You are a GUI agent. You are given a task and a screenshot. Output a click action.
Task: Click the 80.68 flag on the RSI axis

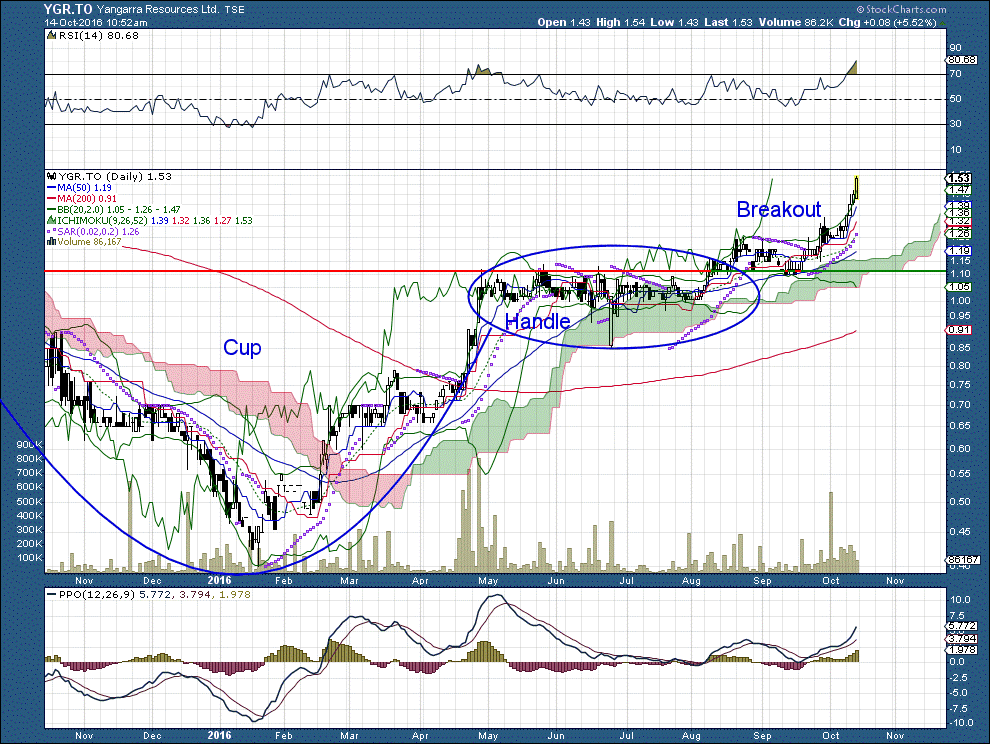pyautogui.click(x=962, y=61)
